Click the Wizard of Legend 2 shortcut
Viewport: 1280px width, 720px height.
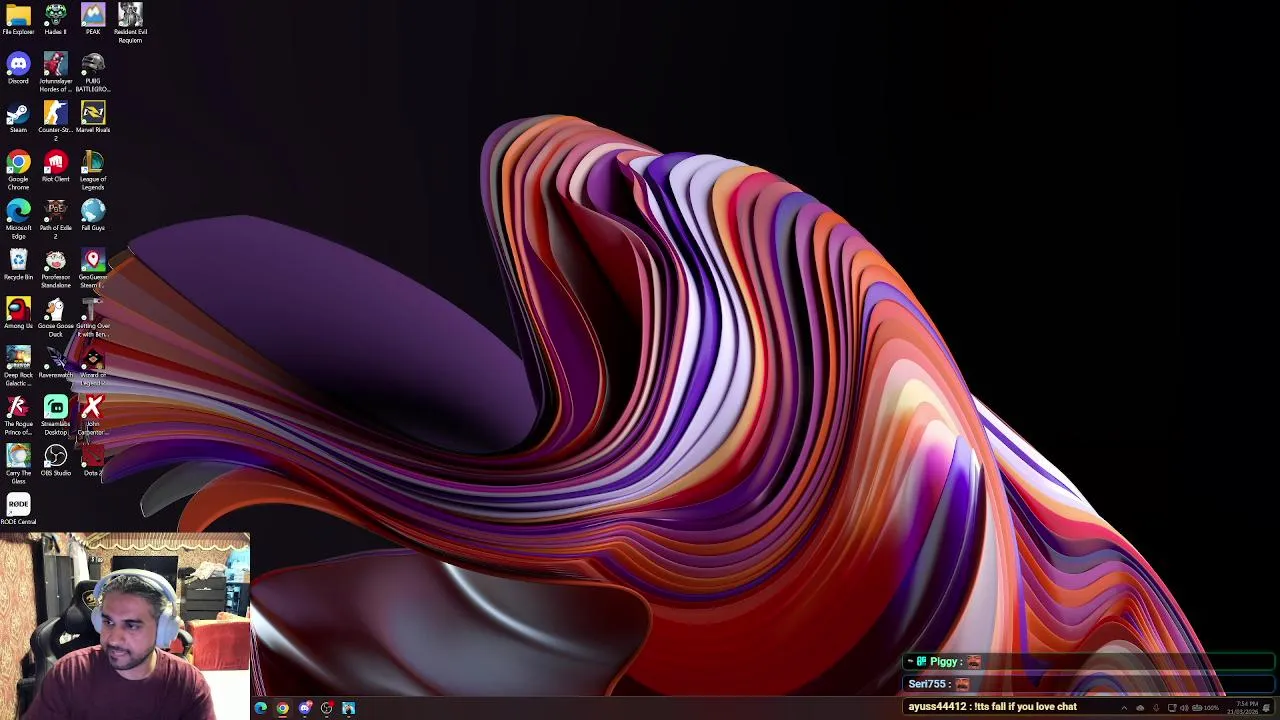[x=93, y=366]
